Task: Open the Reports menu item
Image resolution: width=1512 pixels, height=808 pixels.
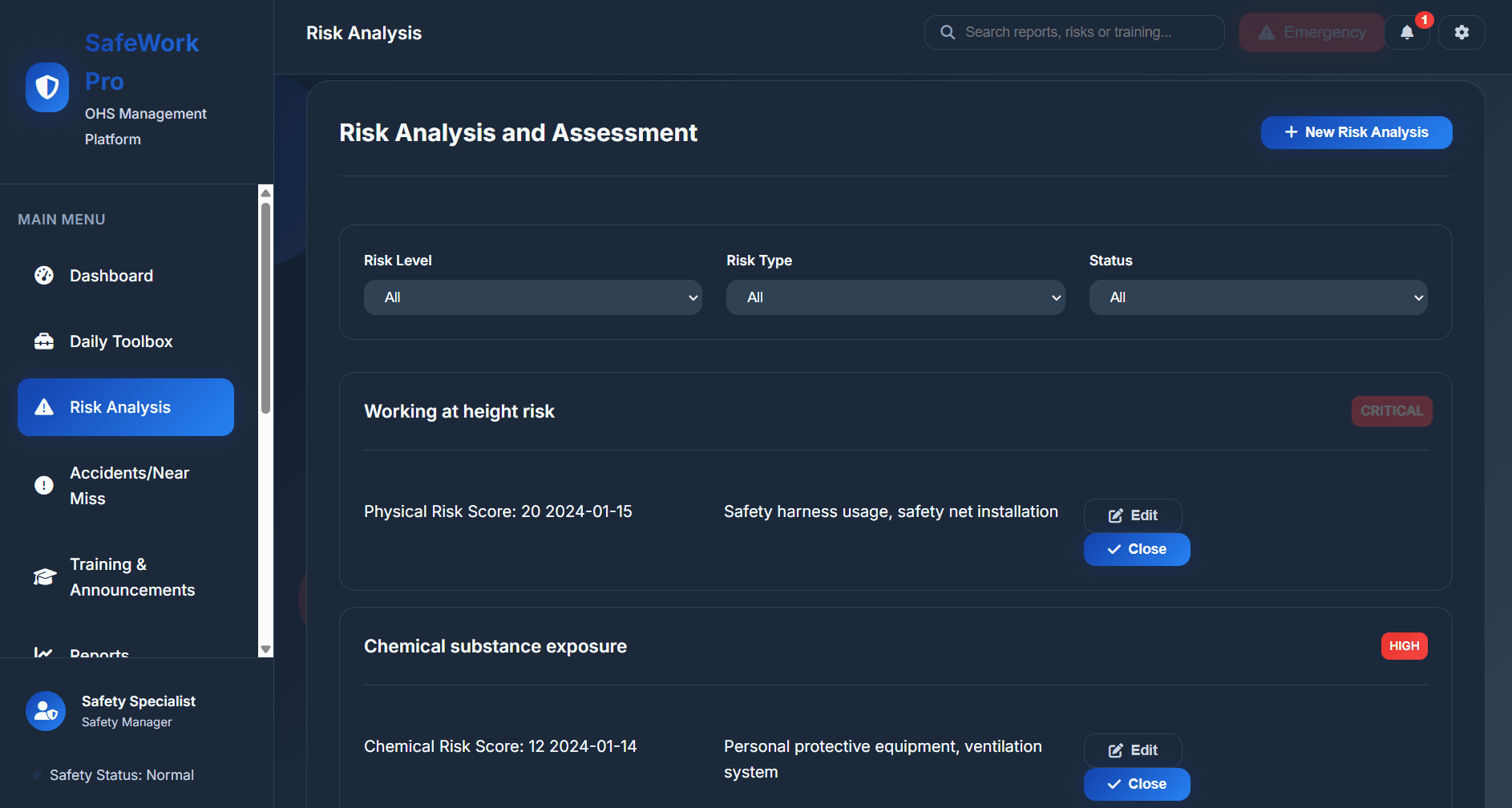Action: point(99,652)
